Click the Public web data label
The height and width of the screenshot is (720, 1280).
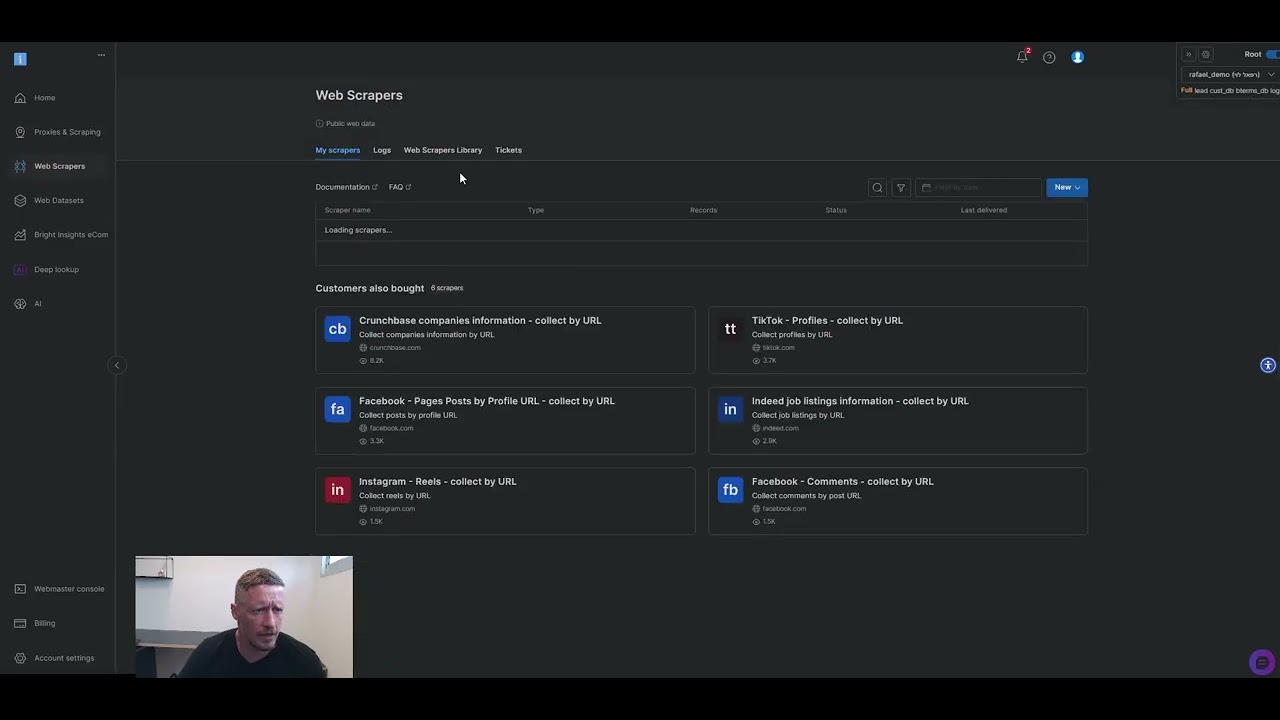350,123
